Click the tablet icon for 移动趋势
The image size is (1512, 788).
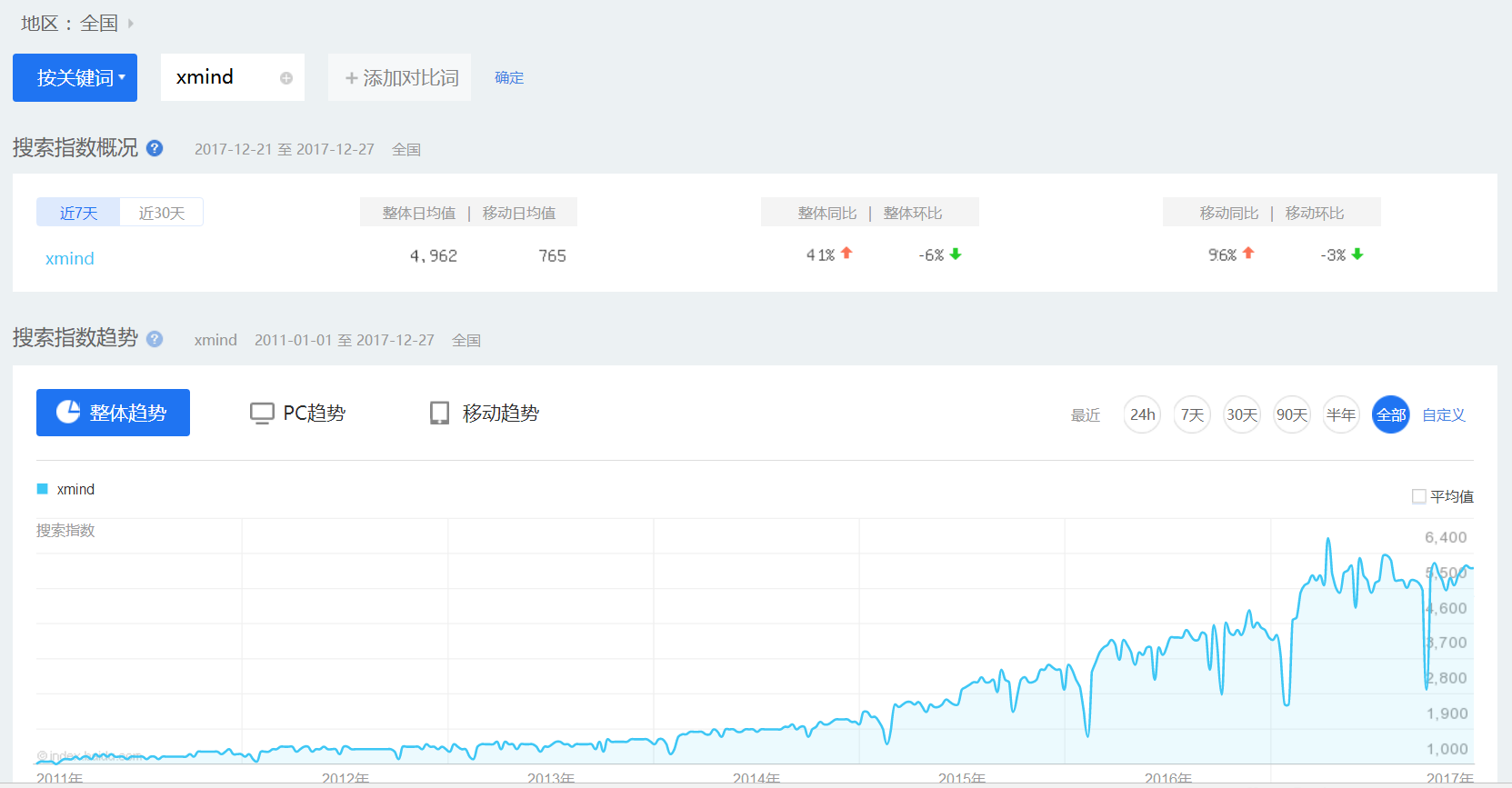coord(439,414)
